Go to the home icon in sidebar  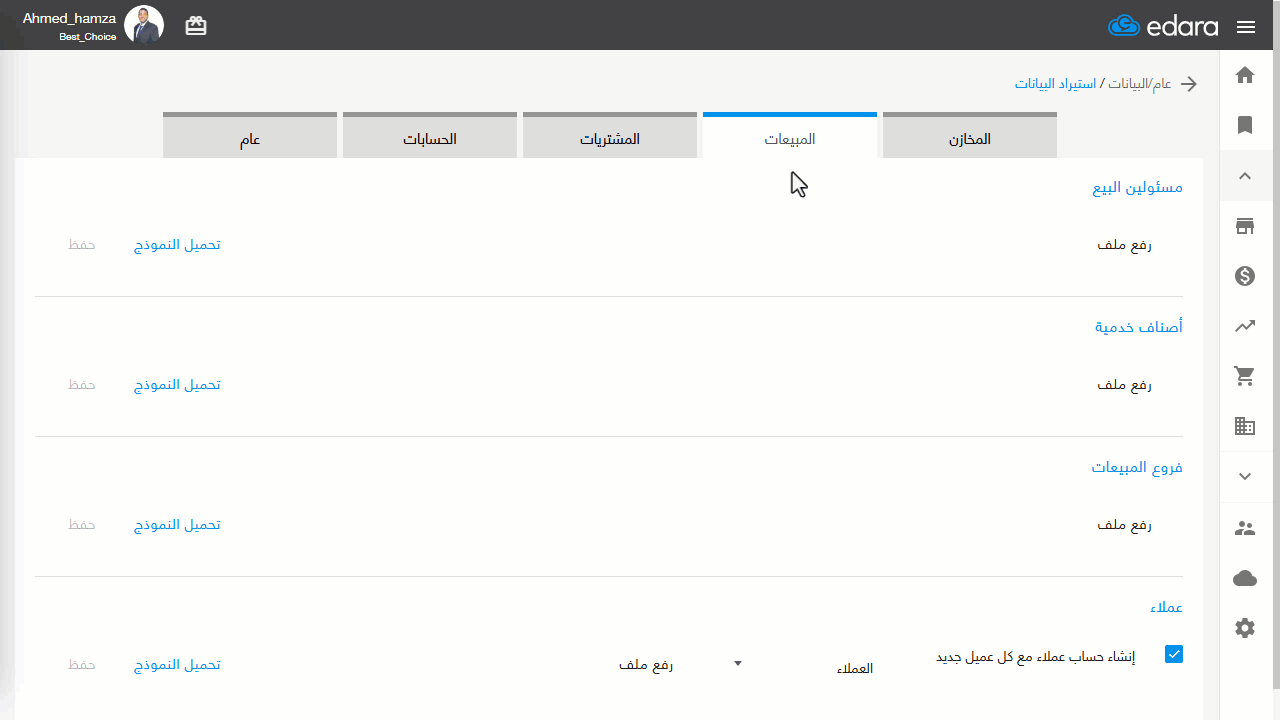pos(1245,75)
